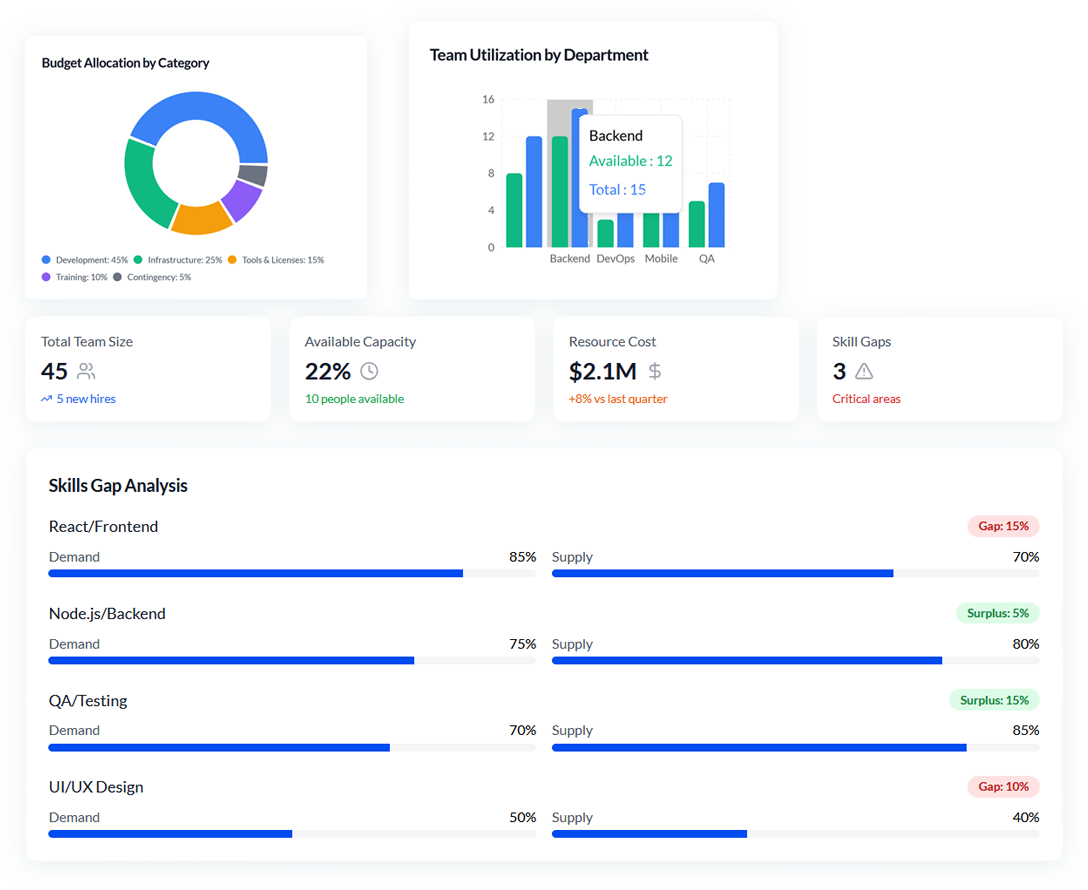Click the DevOps axis label
The image size is (1088, 890).
615,259
